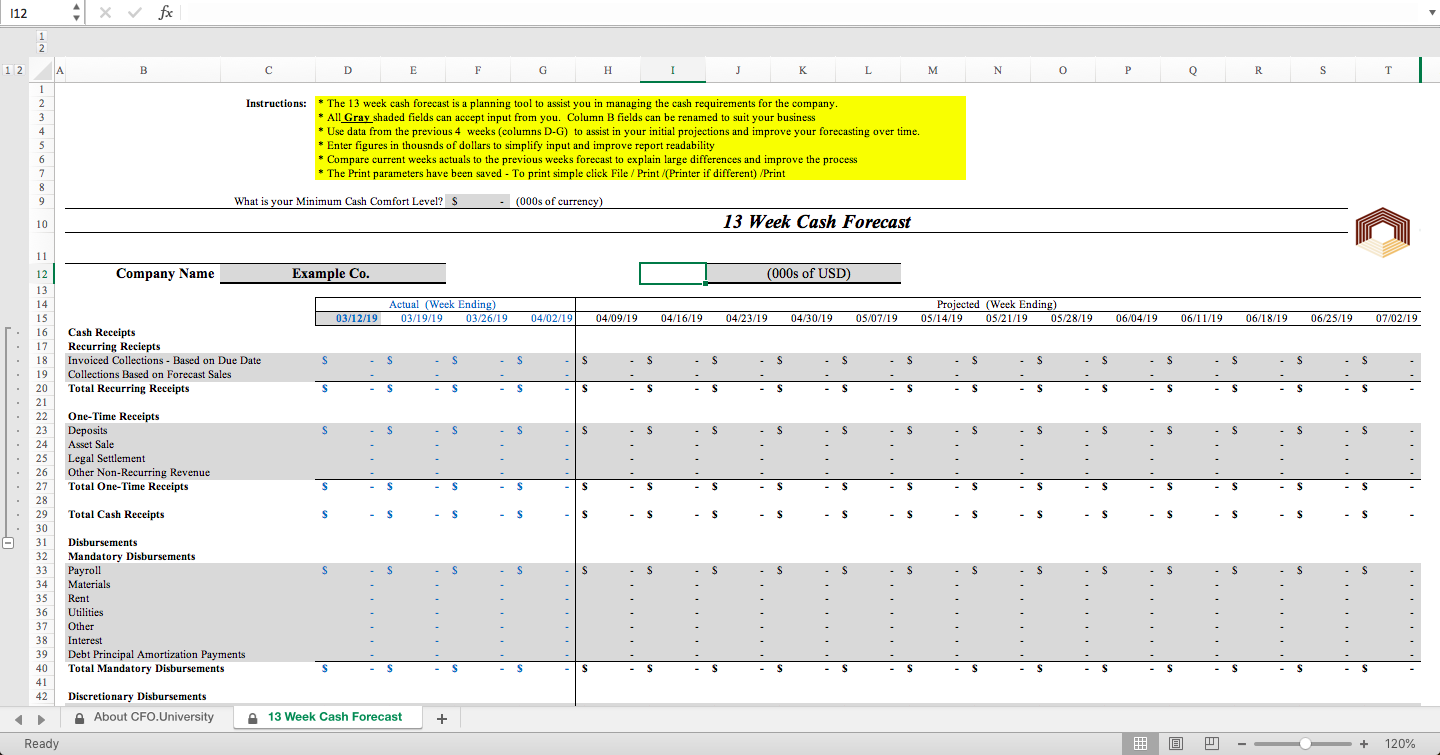Click the Name Box stepper arrows

(x=77, y=12)
